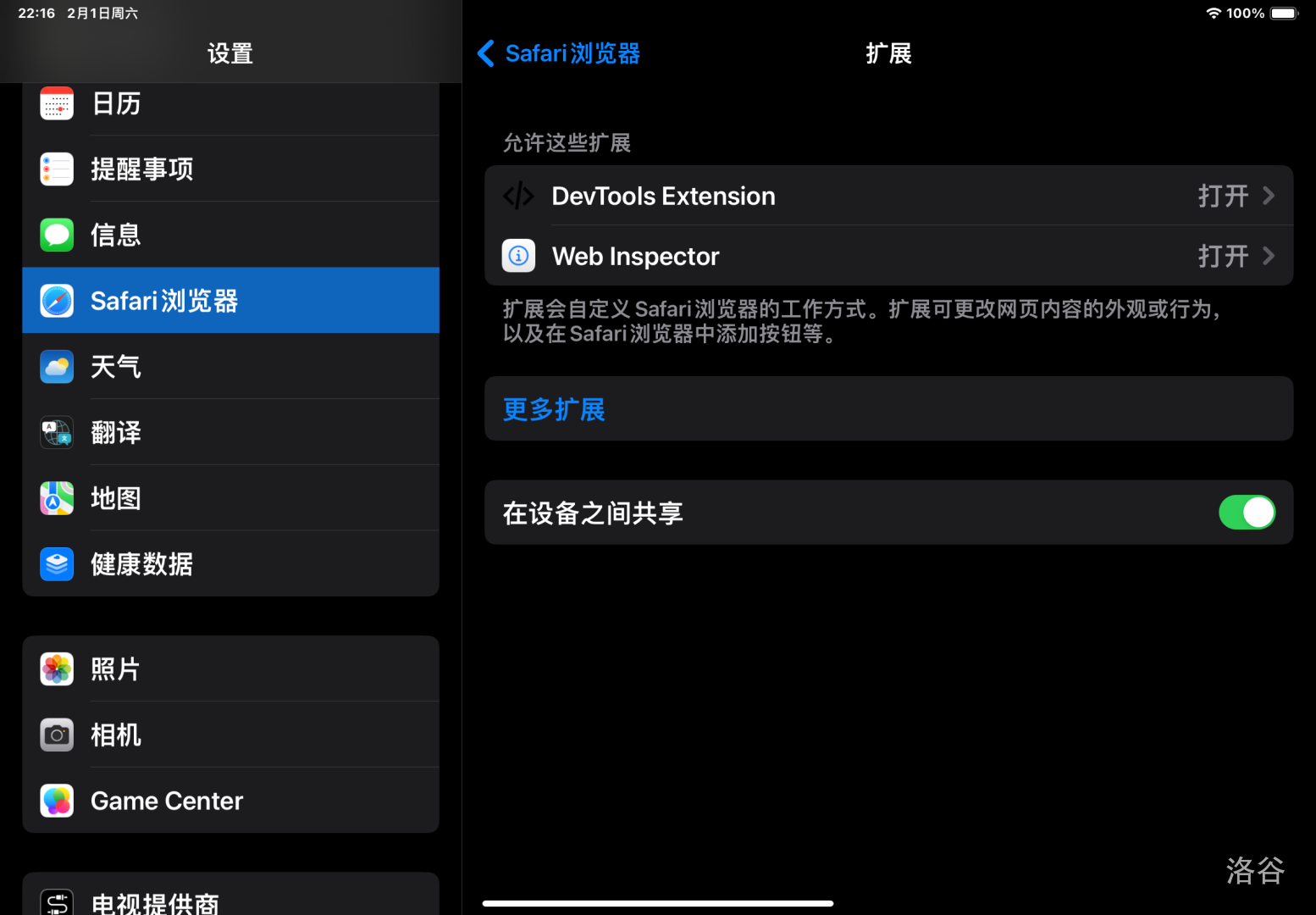Viewport: 1316px width, 915px height.
Task: Click the Game Center bubbles icon
Action: coord(57,801)
